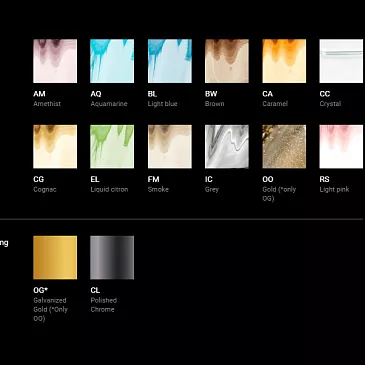
Task: Choose the Smoke FM swatch
Action: [x=170, y=147]
